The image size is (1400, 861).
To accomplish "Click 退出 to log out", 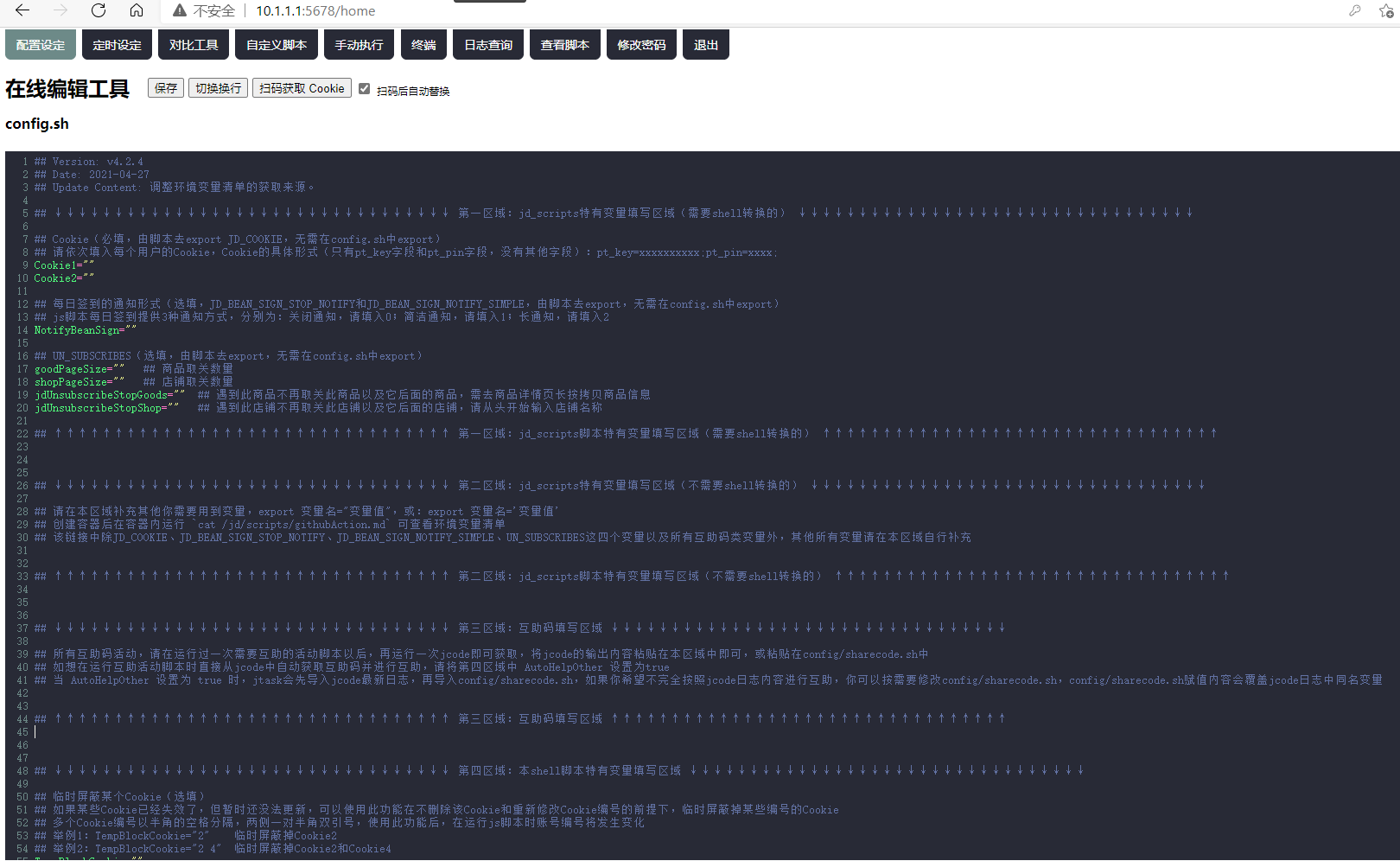I will [706, 45].
